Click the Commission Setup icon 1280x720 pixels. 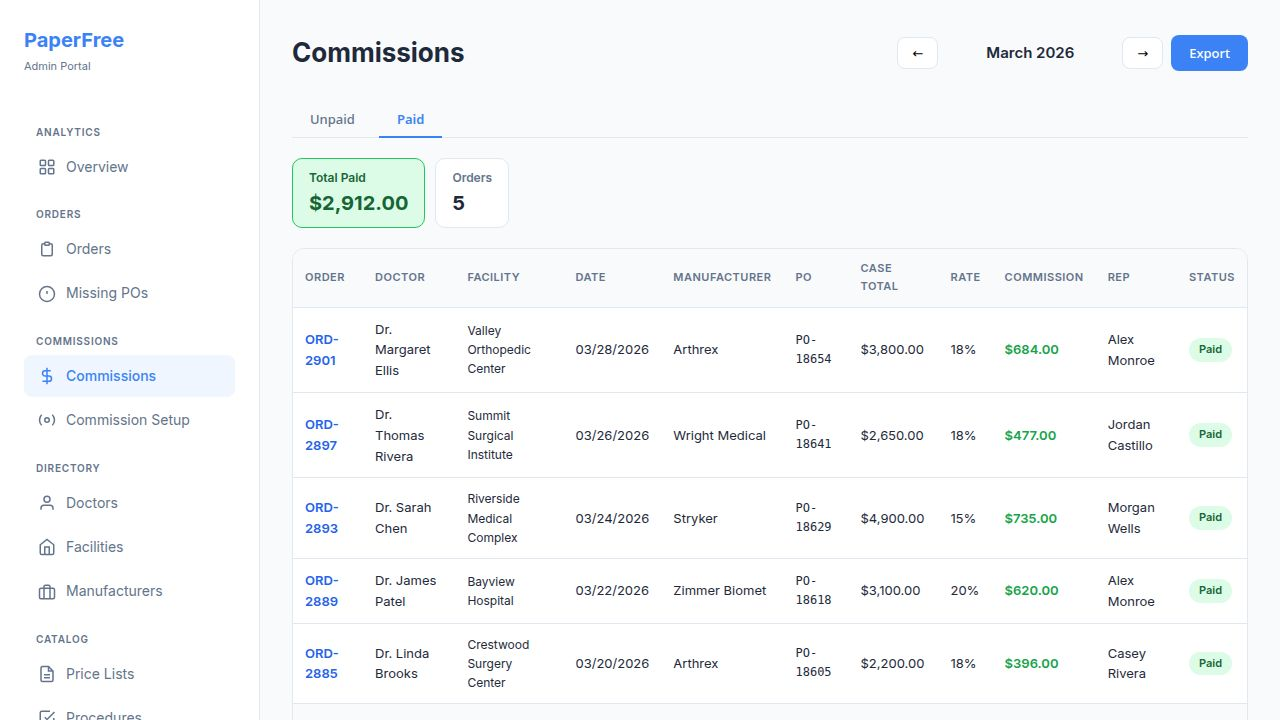47,420
